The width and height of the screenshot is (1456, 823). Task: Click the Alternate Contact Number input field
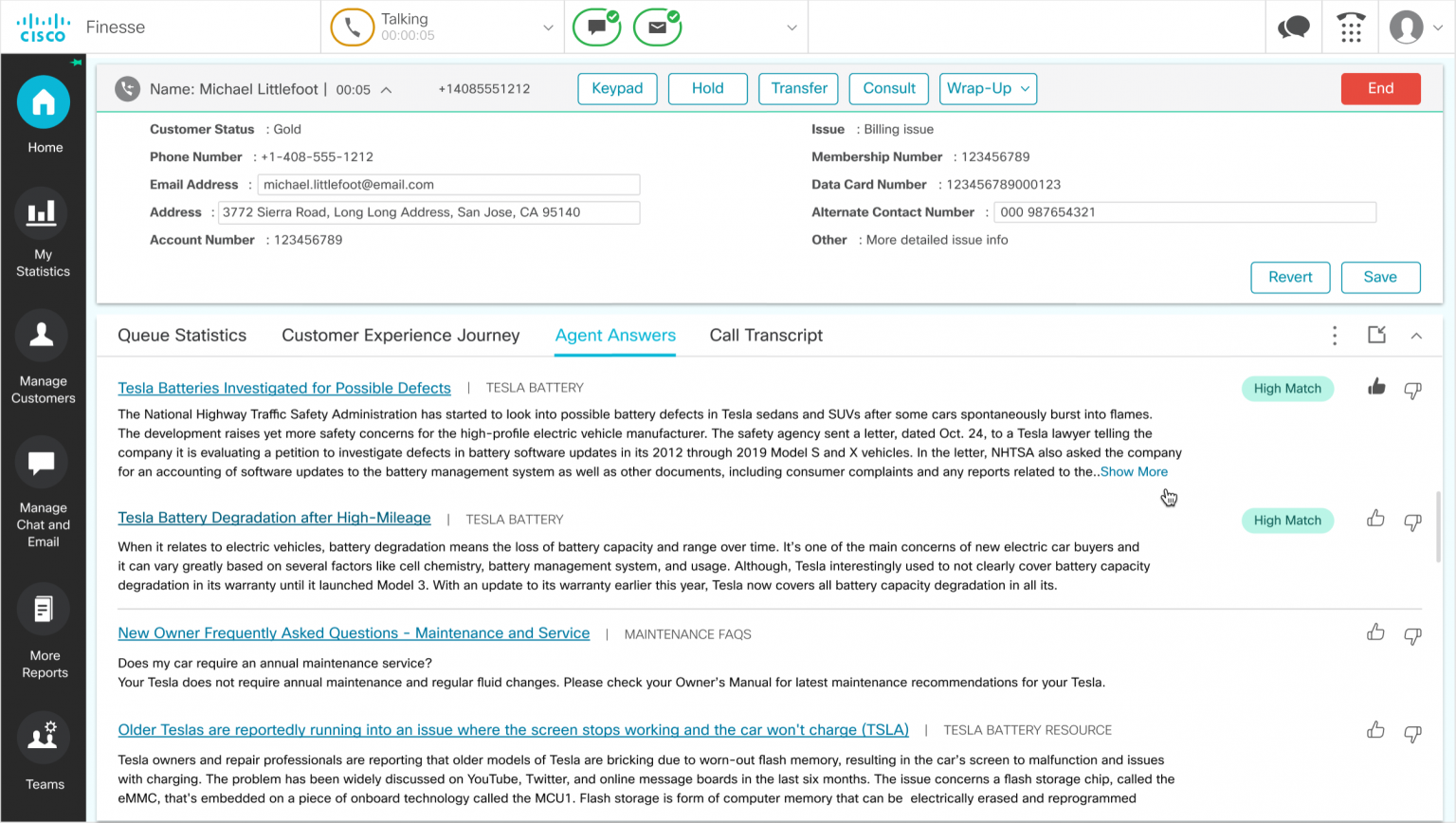pyautogui.click(x=1184, y=211)
